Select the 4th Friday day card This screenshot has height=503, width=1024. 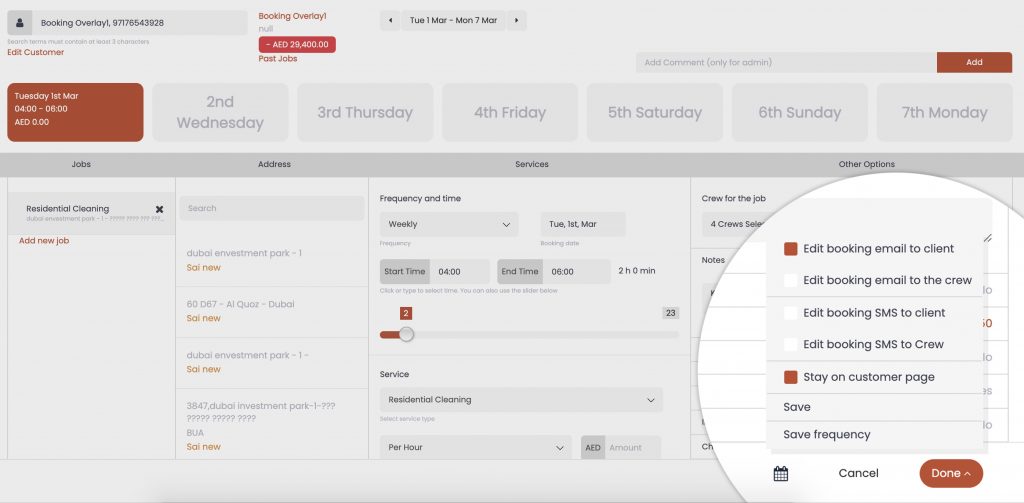509,113
